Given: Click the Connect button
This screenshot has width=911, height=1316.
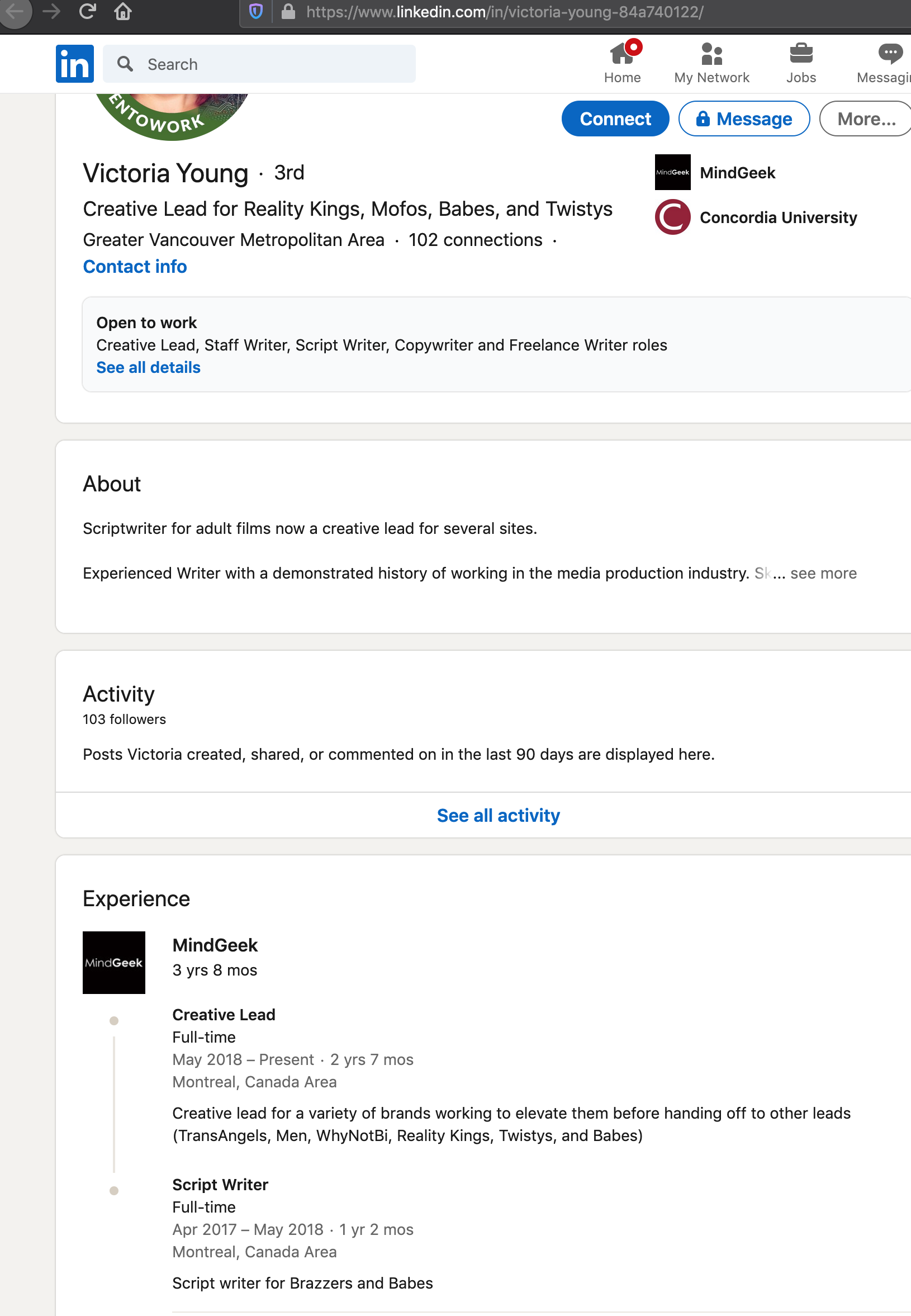Looking at the screenshot, I should pos(615,119).
